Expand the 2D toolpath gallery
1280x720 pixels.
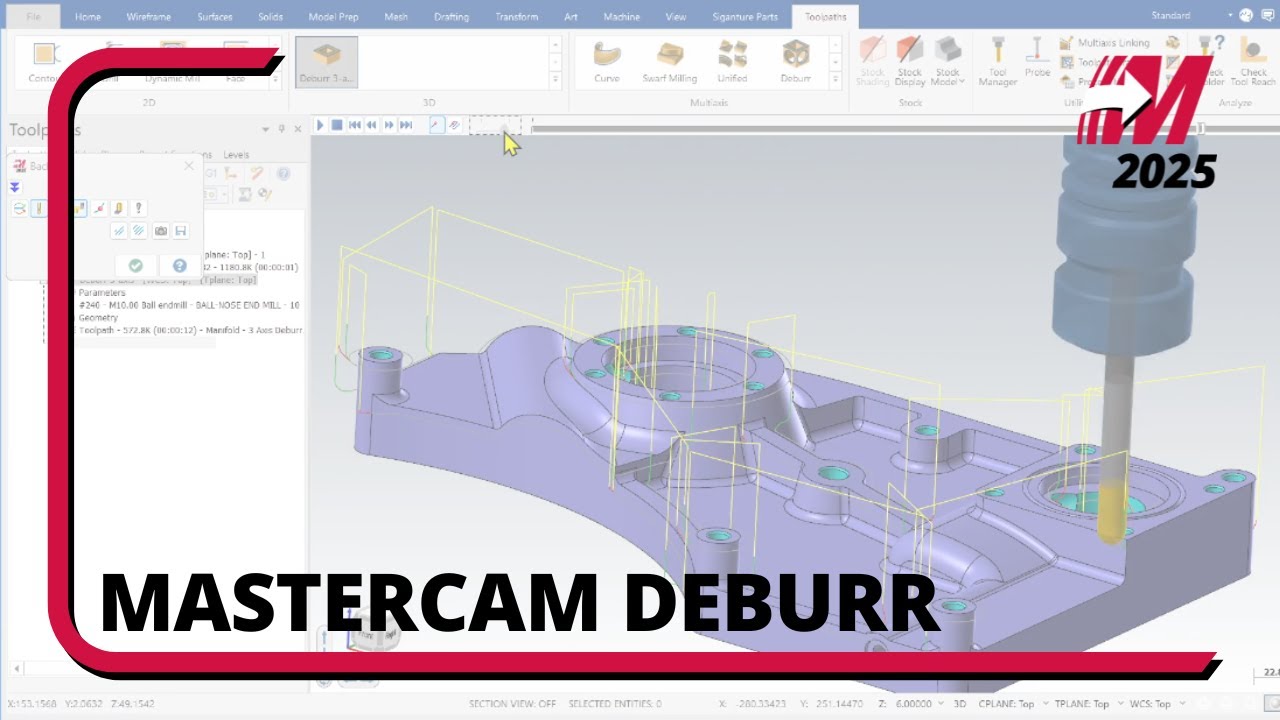275,81
